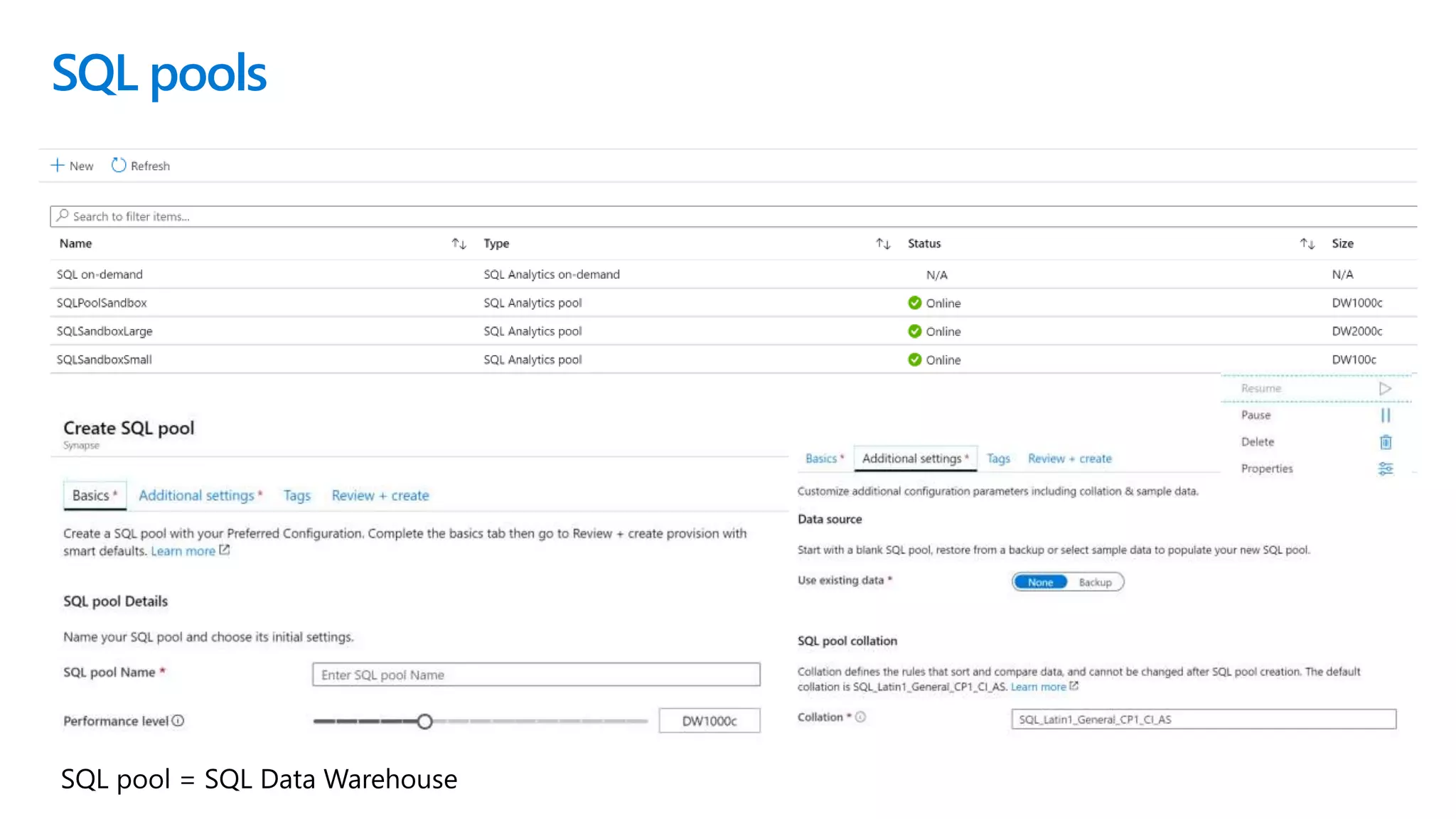
Task: Open the SQLSandboxLarge pool row
Action: 105,331
